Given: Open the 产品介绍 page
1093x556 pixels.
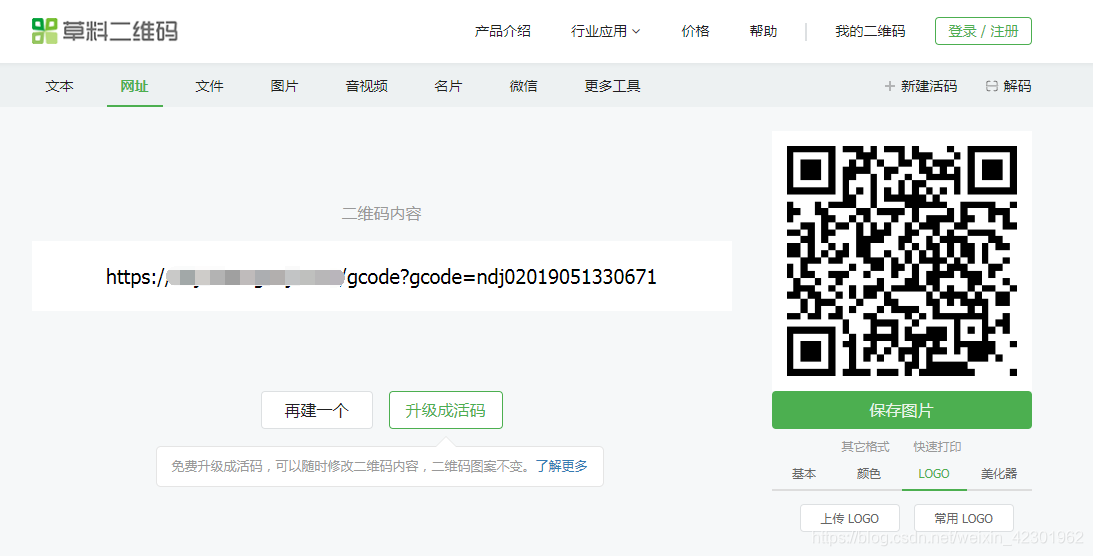Looking at the screenshot, I should point(503,31).
